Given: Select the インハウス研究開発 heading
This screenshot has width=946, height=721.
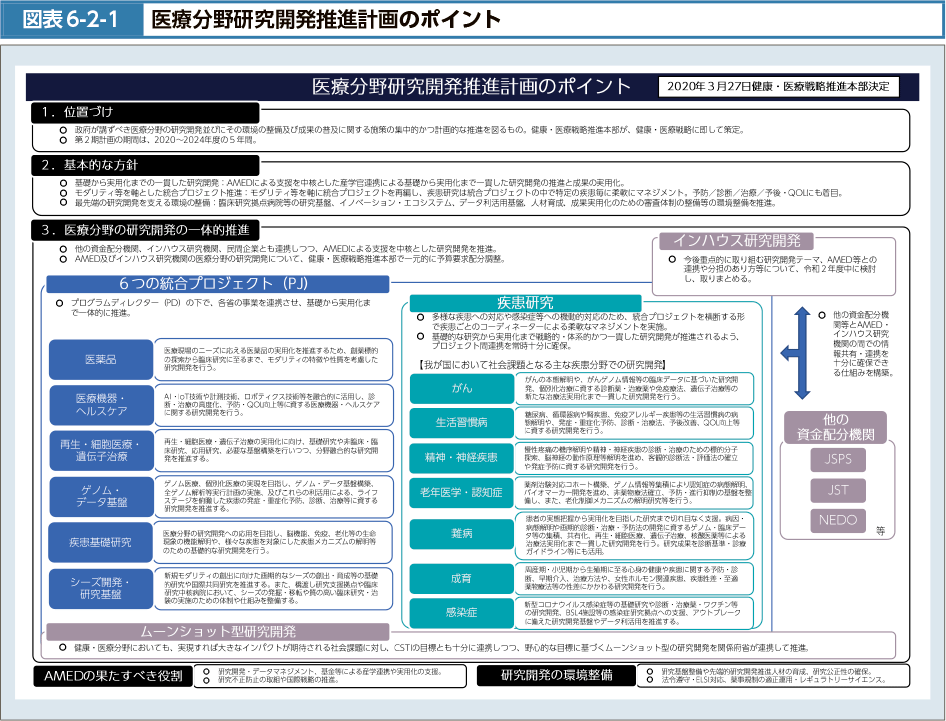Looking at the screenshot, I should 736,240.
